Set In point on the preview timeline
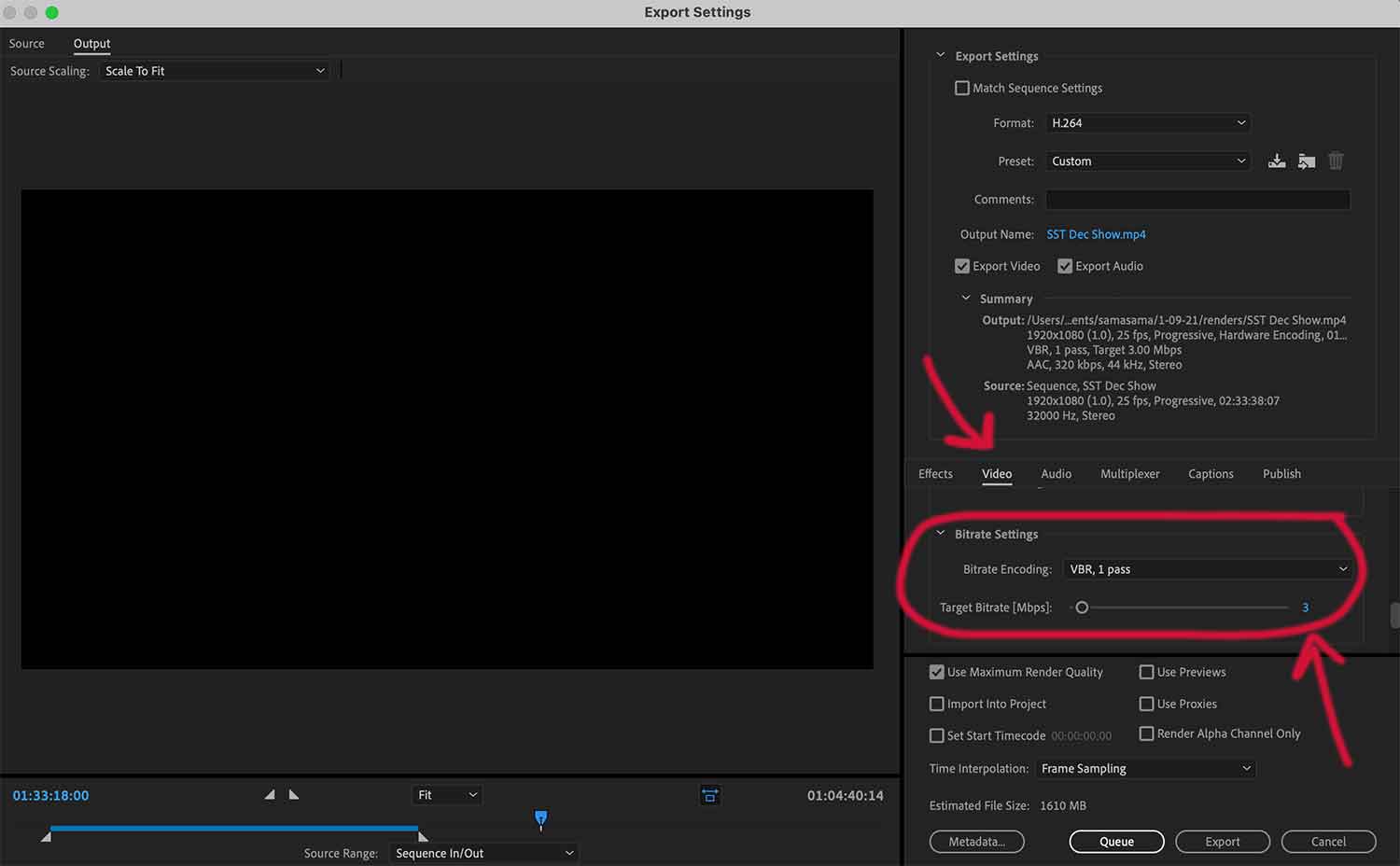The width and height of the screenshot is (1400, 866). click(270, 794)
